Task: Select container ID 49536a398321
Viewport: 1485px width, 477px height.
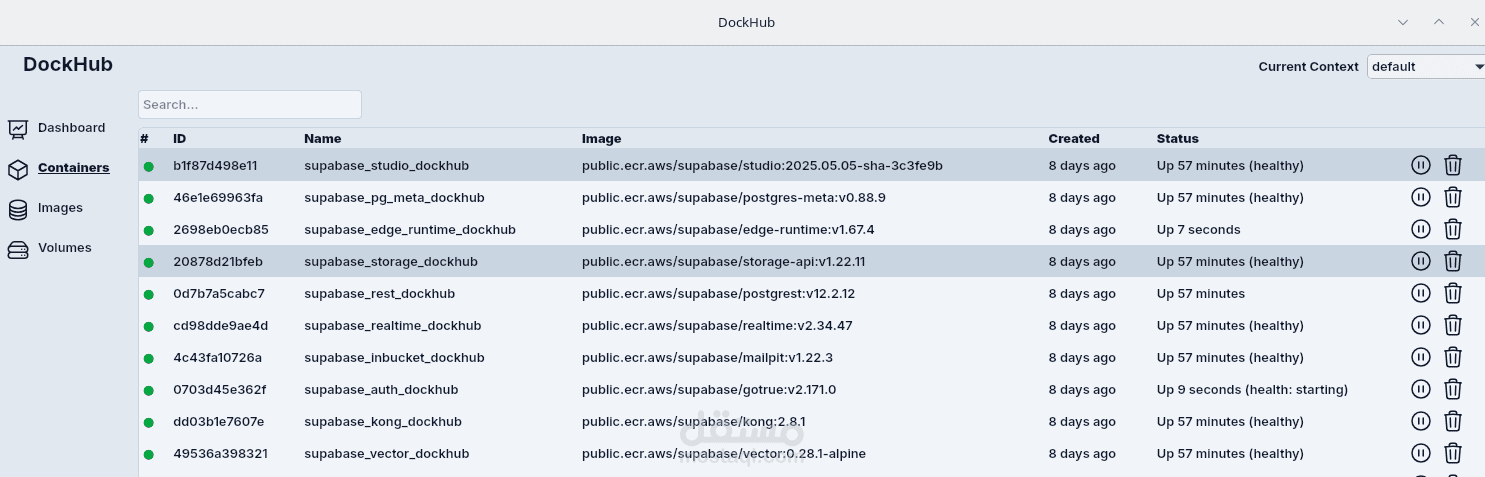Action: (220, 453)
